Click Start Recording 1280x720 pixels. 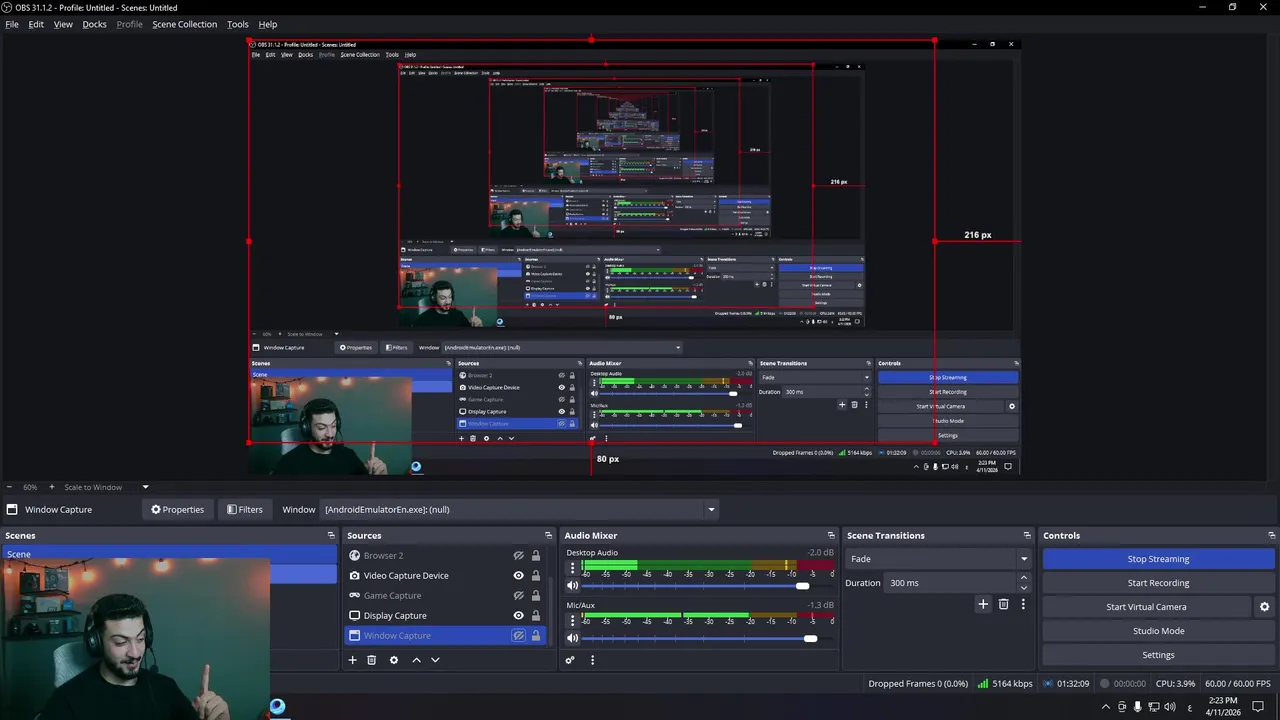coord(1158,583)
